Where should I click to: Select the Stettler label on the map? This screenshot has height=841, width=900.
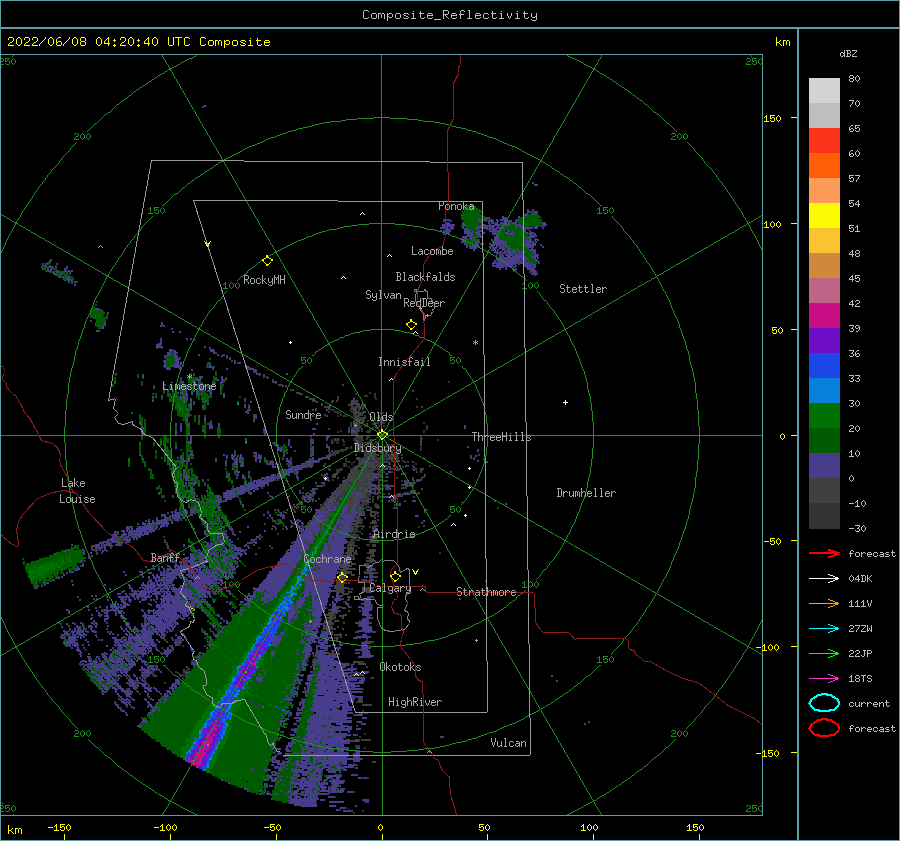583,289
